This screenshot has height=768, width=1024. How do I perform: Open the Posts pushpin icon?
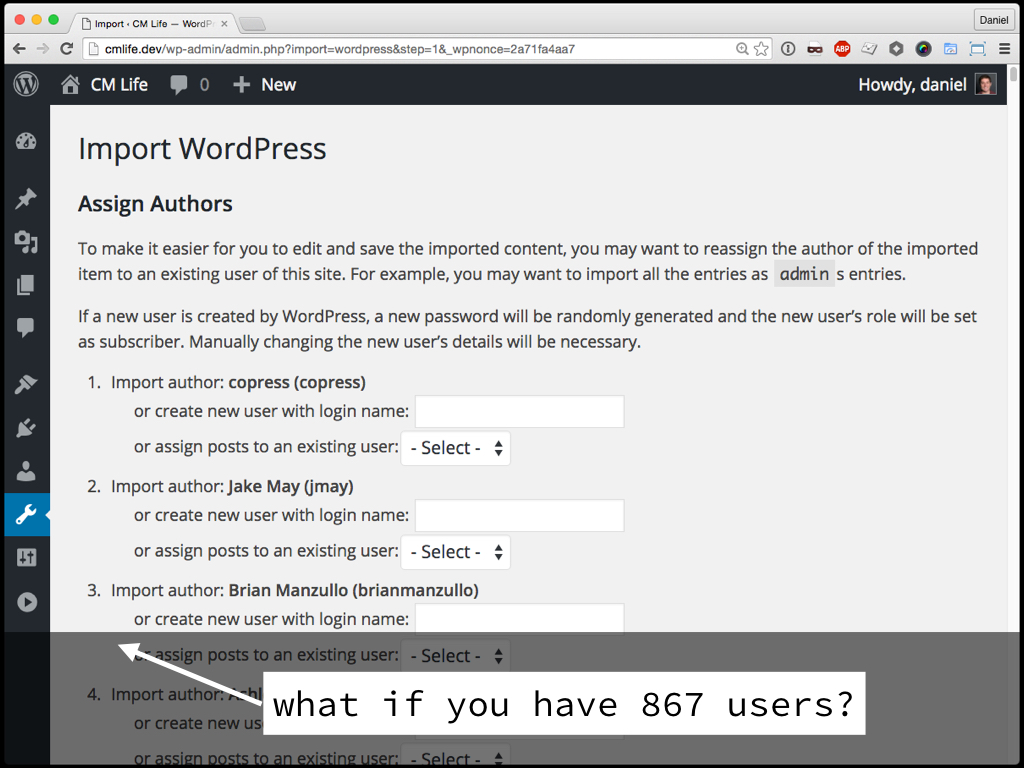click(26, 198)
